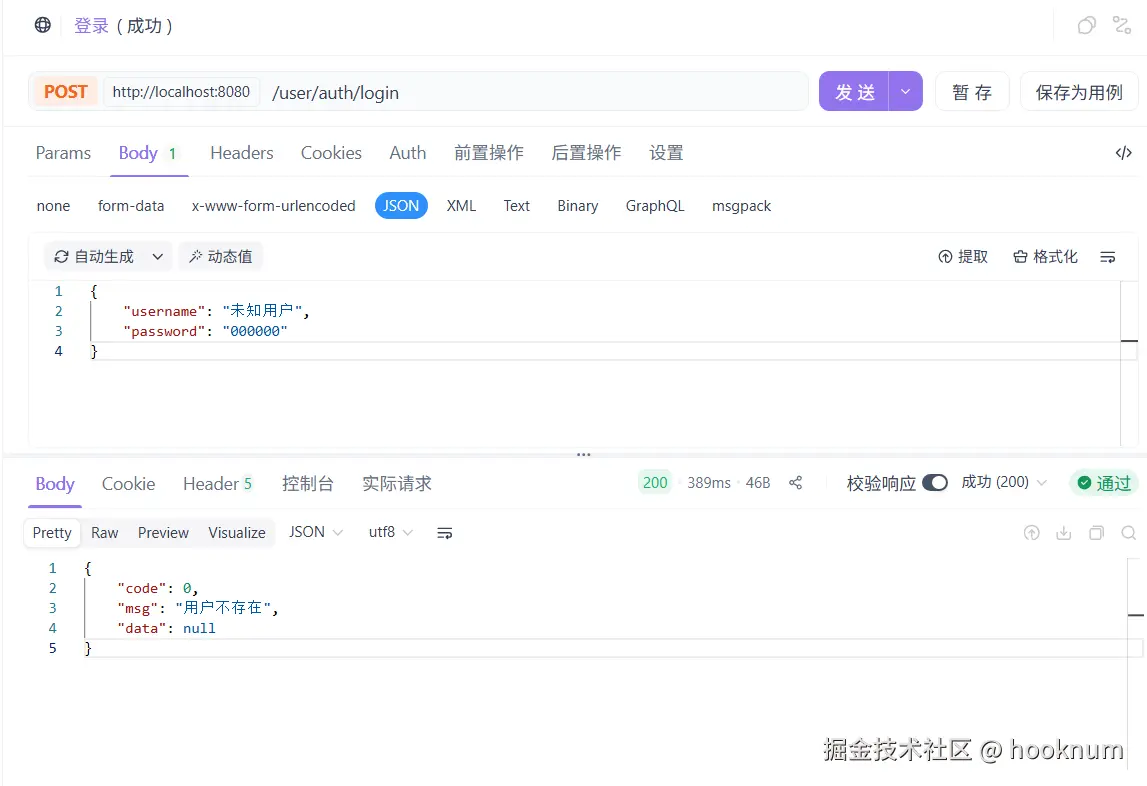Select the msgpack body type

pos(741,206)
